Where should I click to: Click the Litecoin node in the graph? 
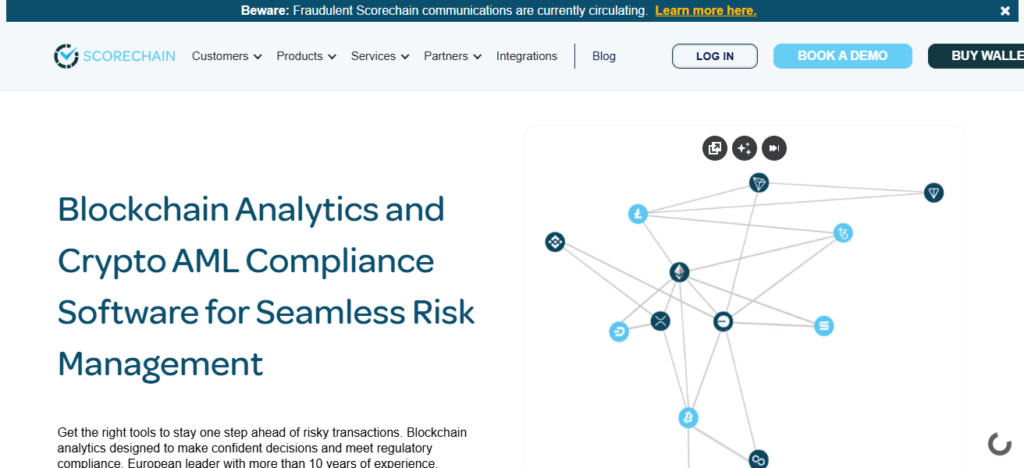(638, 214)
